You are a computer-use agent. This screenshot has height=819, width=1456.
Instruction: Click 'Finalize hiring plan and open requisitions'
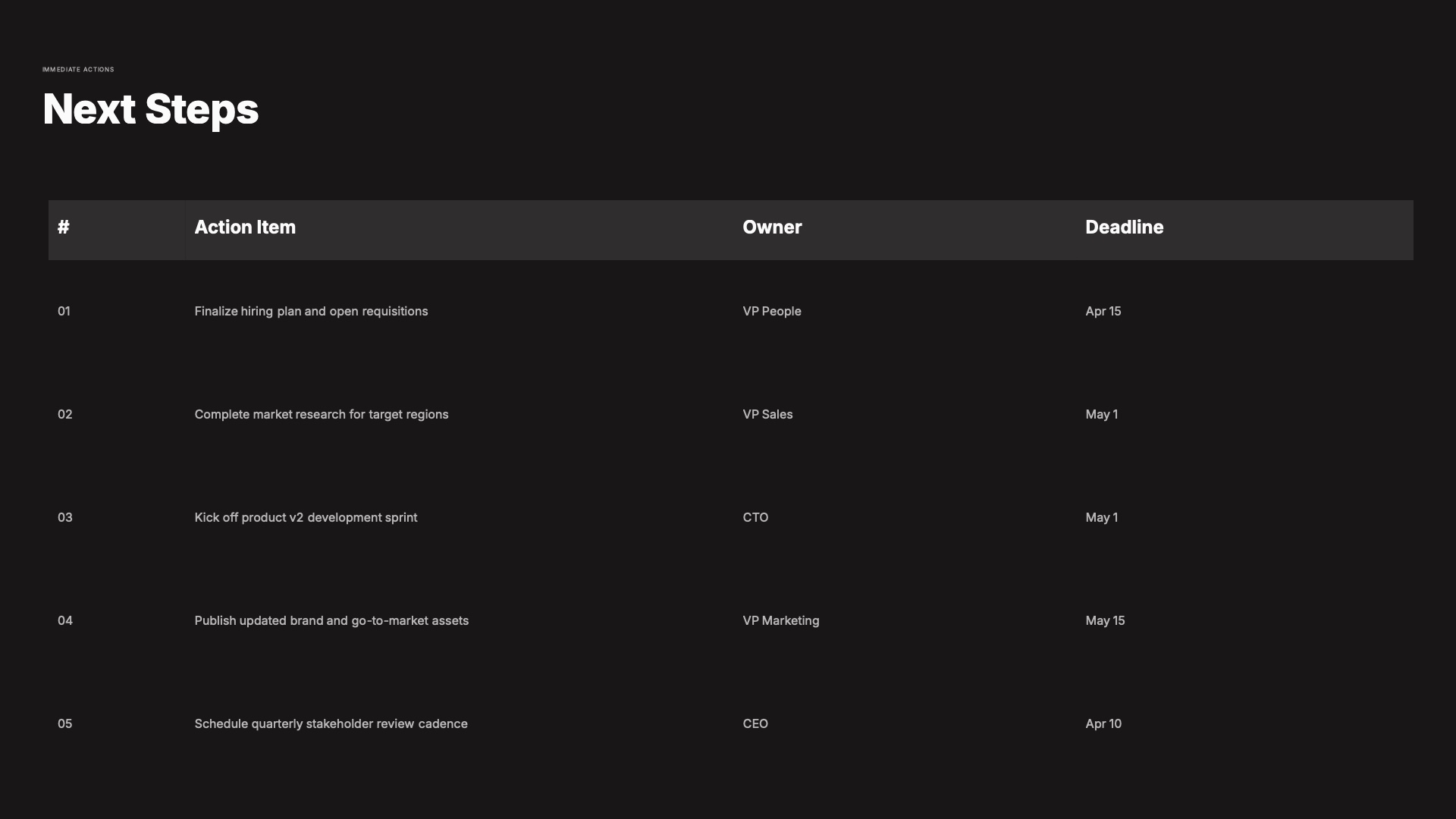(311, 312)
